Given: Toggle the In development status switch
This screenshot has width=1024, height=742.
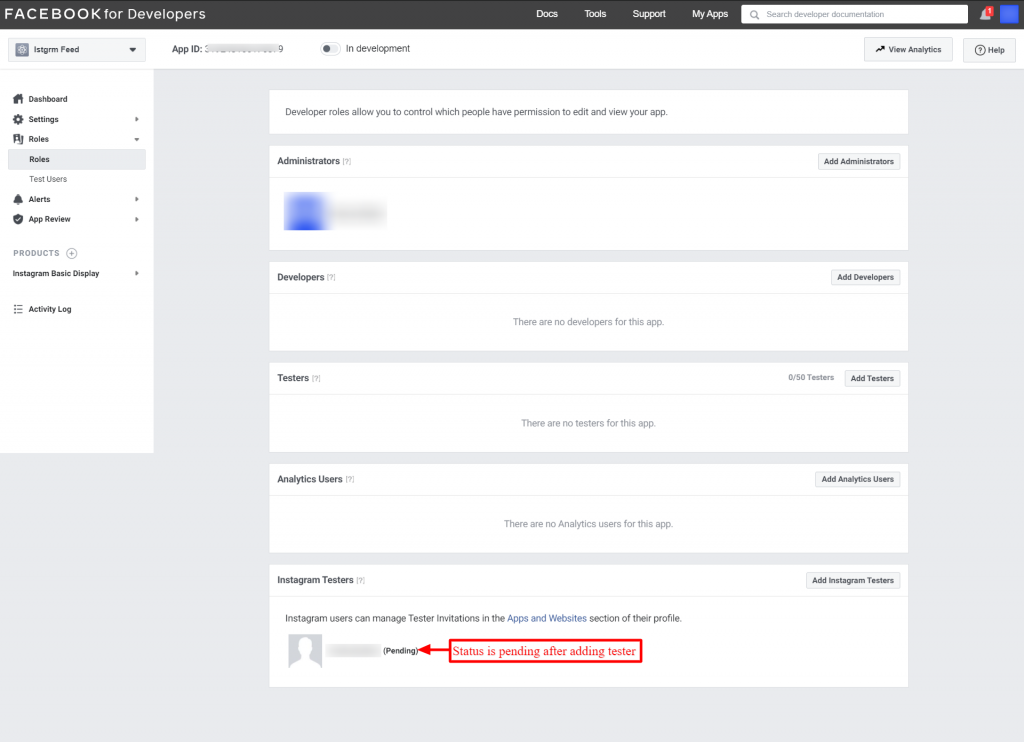Looking at the screenshot, I should 330,49.
